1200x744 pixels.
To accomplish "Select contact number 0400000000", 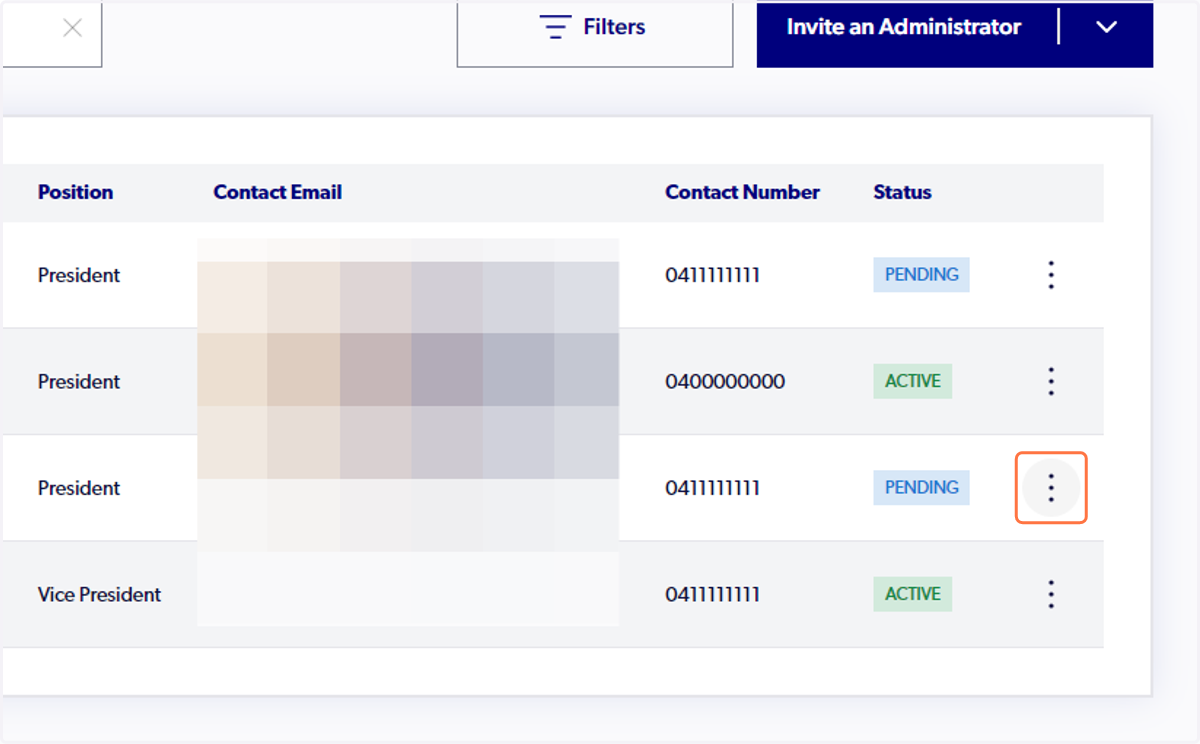I will [725, 381].
